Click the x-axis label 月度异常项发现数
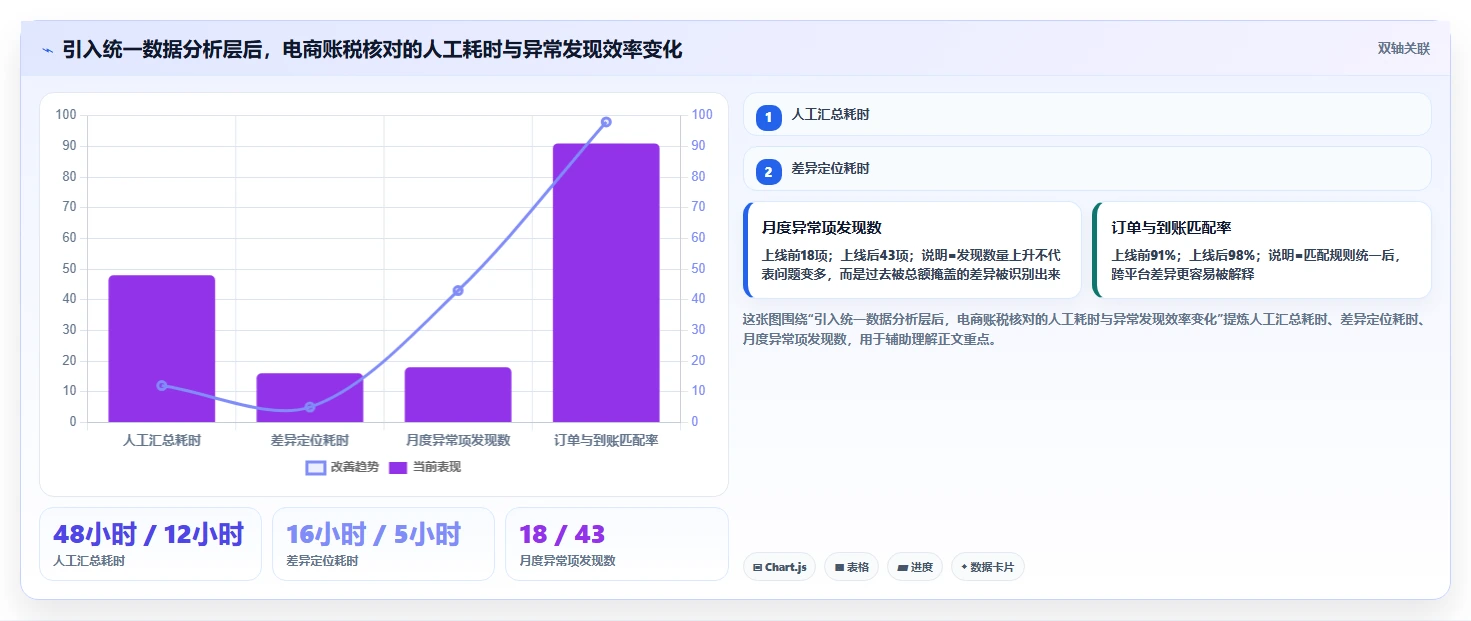 pyautogui.click(x=458, y=440)
